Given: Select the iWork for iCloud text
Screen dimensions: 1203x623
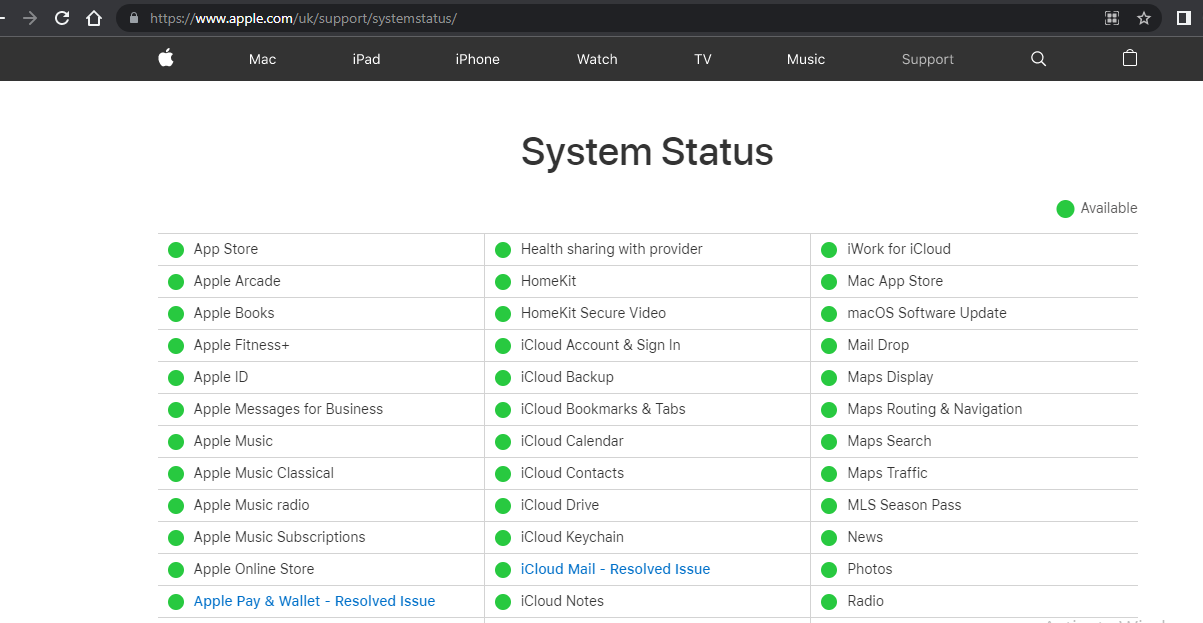Looking at the screenshot, I should (x=899, y=249).
